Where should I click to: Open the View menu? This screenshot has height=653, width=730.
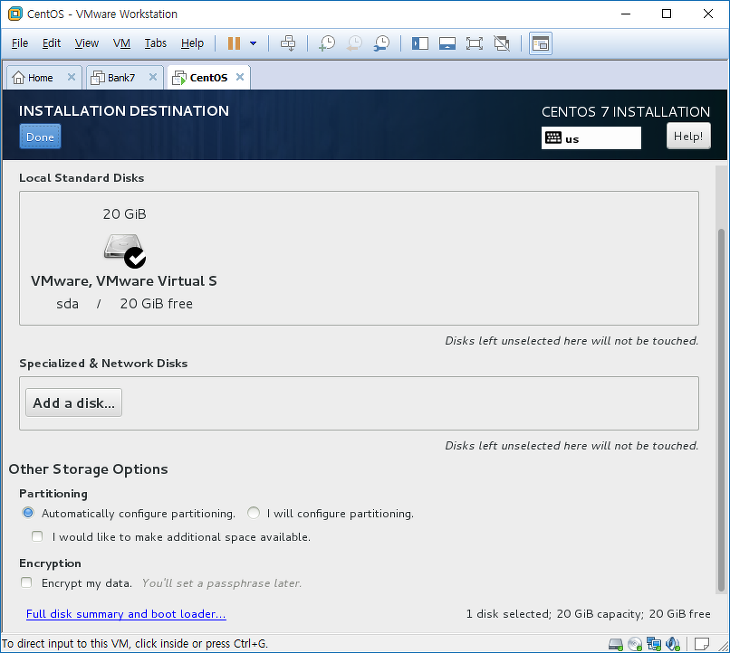click(x=87, y=43)
